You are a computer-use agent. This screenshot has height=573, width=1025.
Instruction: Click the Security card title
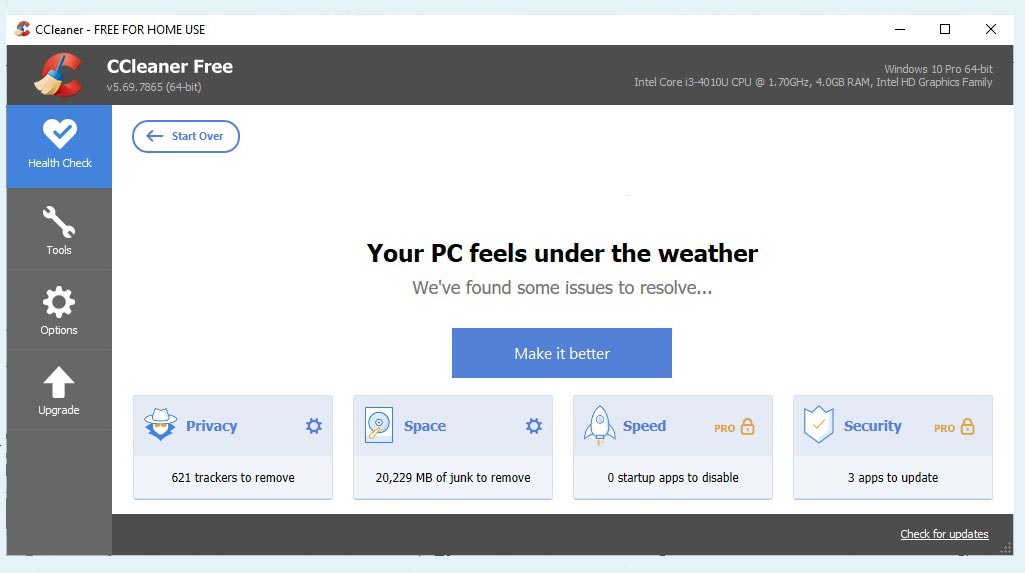pyautogui.click(x=872, y=426)
